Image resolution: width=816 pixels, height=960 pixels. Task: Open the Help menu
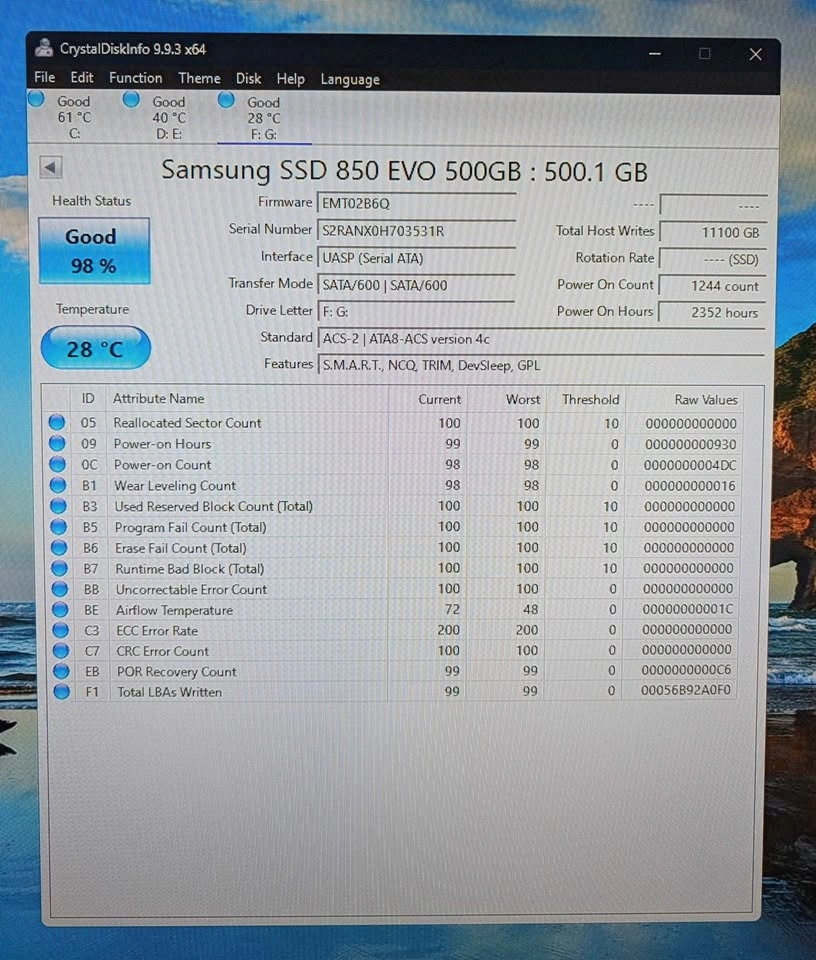(x=290, y=79)
